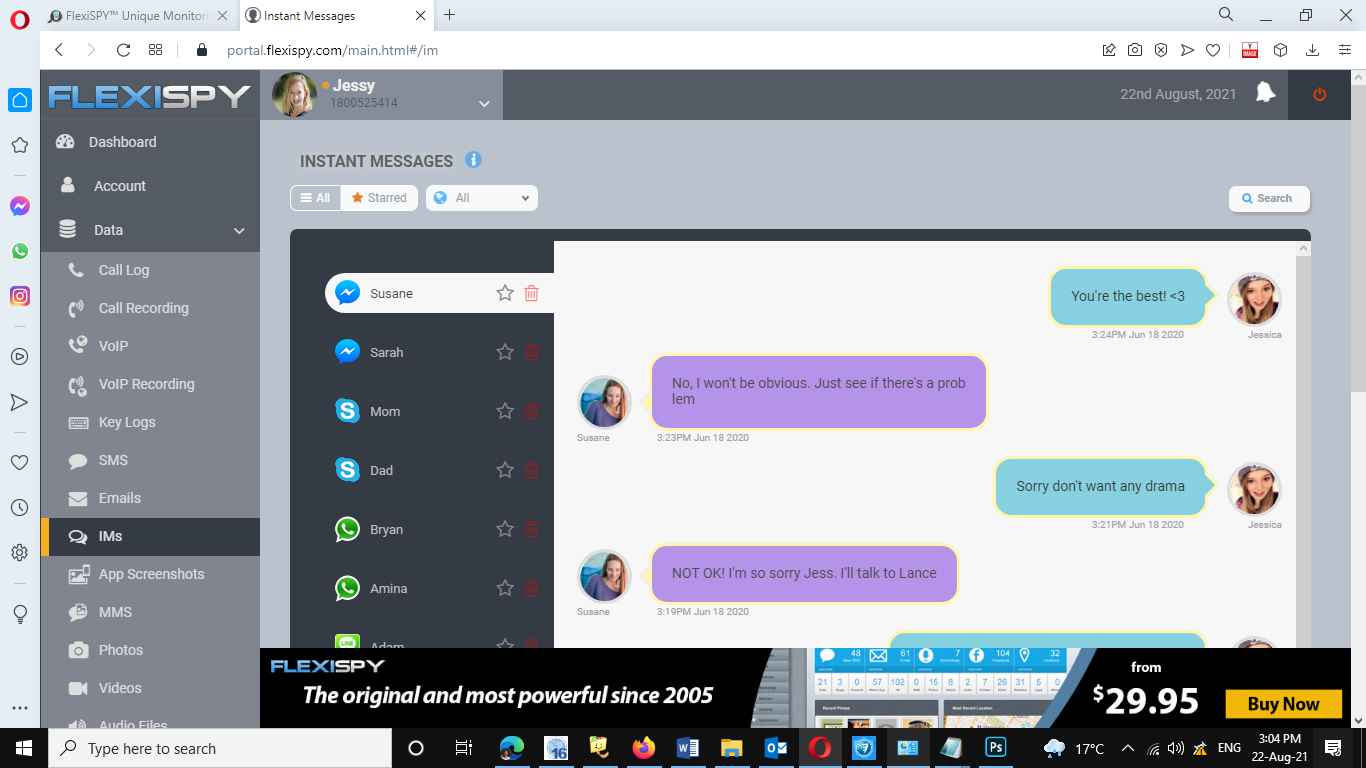Click the browser snapshot camera icon
The image size is (1366, 768).
click(1135, 50)
